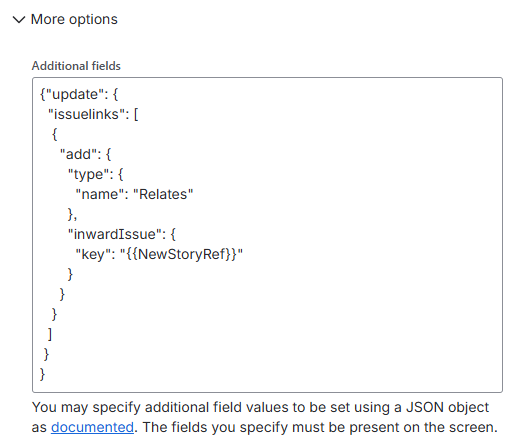Screen dimensions: 520x445
Task: Focus the Additional fields JSON text area
Action: click(267, 235)
